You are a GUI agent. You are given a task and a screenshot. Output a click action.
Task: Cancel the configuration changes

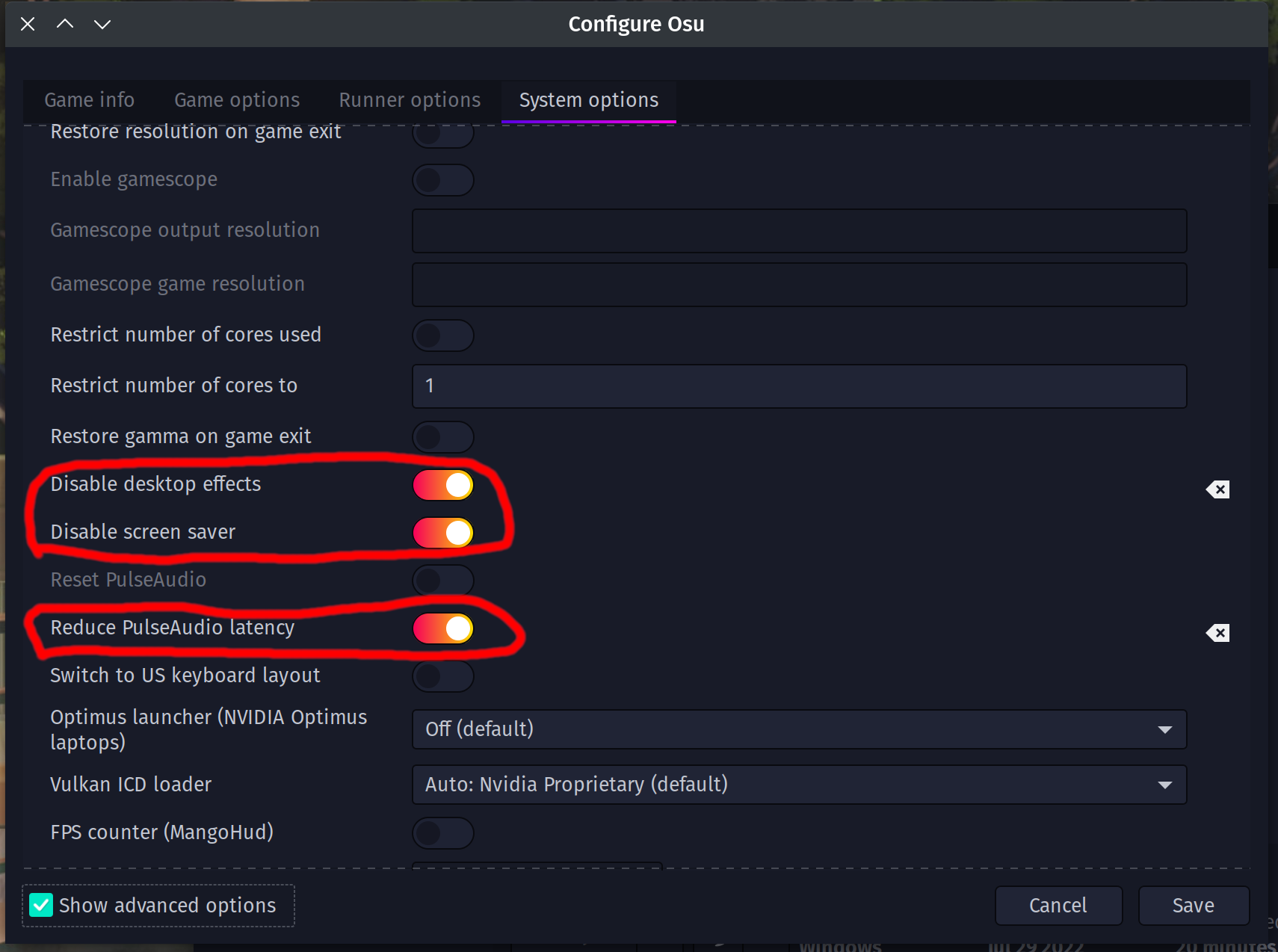[1058, 906]
